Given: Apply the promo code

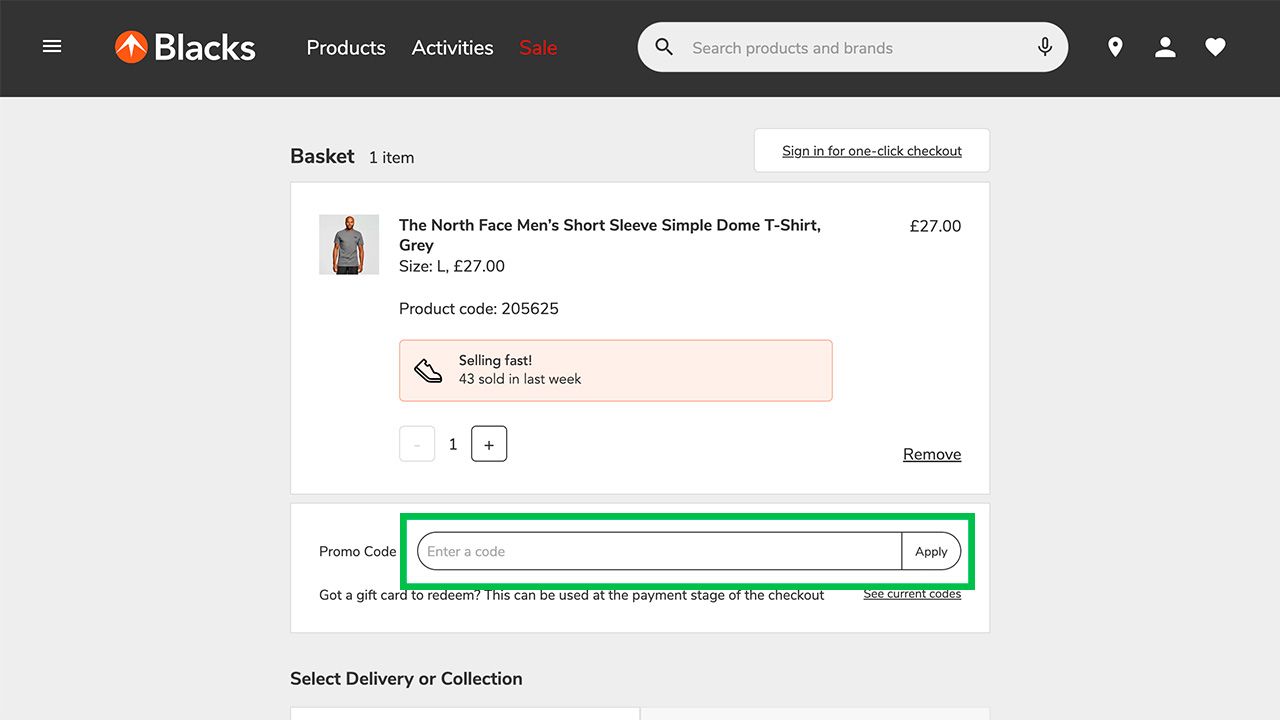Looking at the screenshot, I should [931, 551].
